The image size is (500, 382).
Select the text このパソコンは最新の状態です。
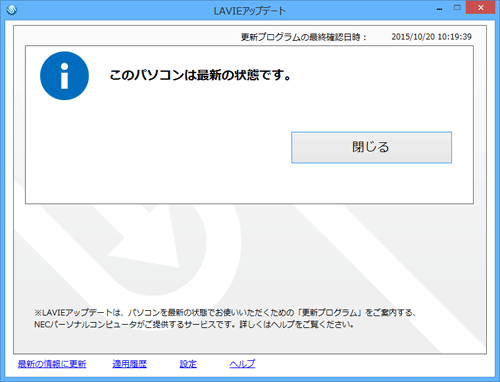point(200,75)
